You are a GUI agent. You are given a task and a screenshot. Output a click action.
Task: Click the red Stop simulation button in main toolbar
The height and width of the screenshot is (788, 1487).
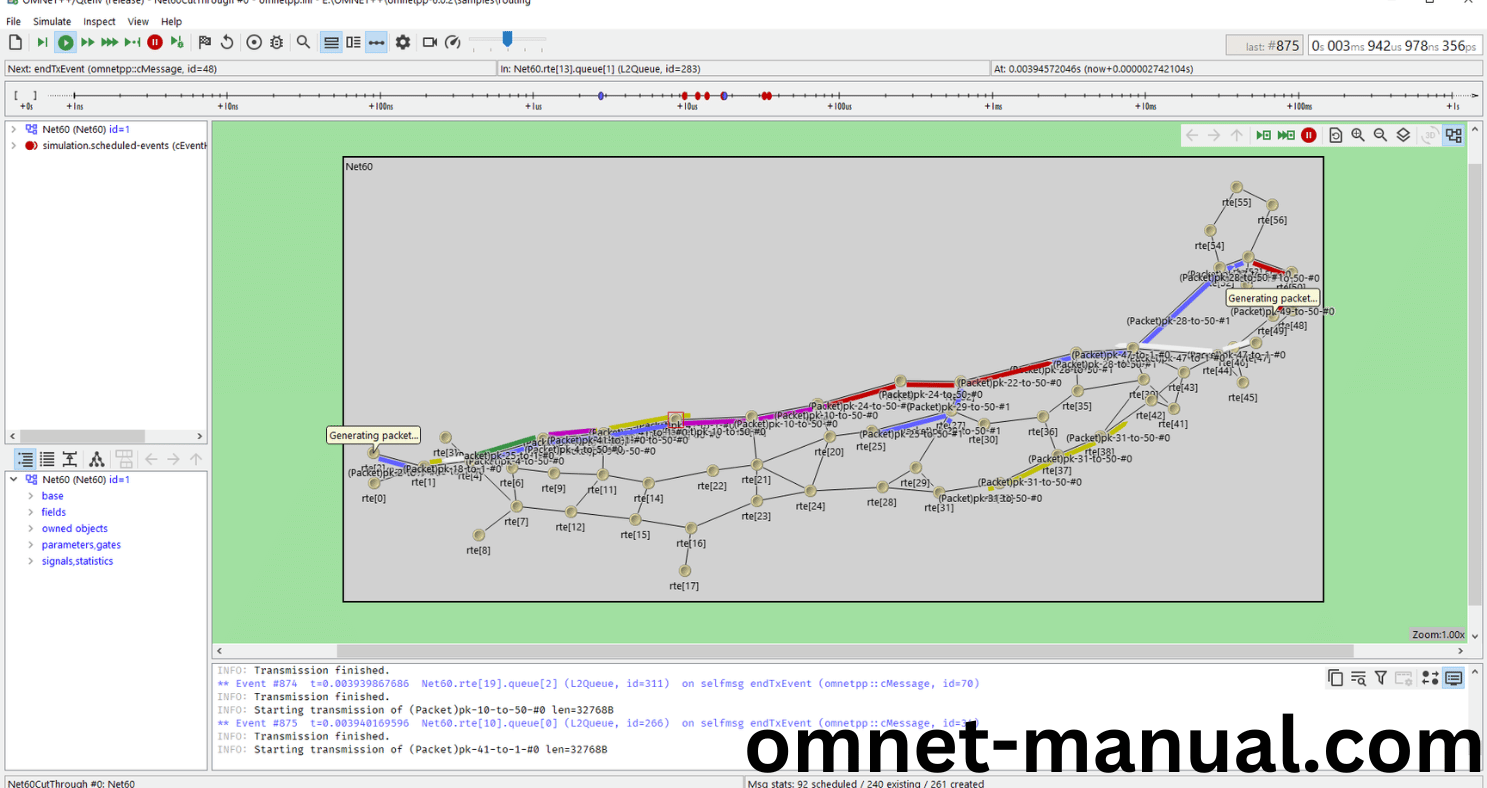coord(155,42)
